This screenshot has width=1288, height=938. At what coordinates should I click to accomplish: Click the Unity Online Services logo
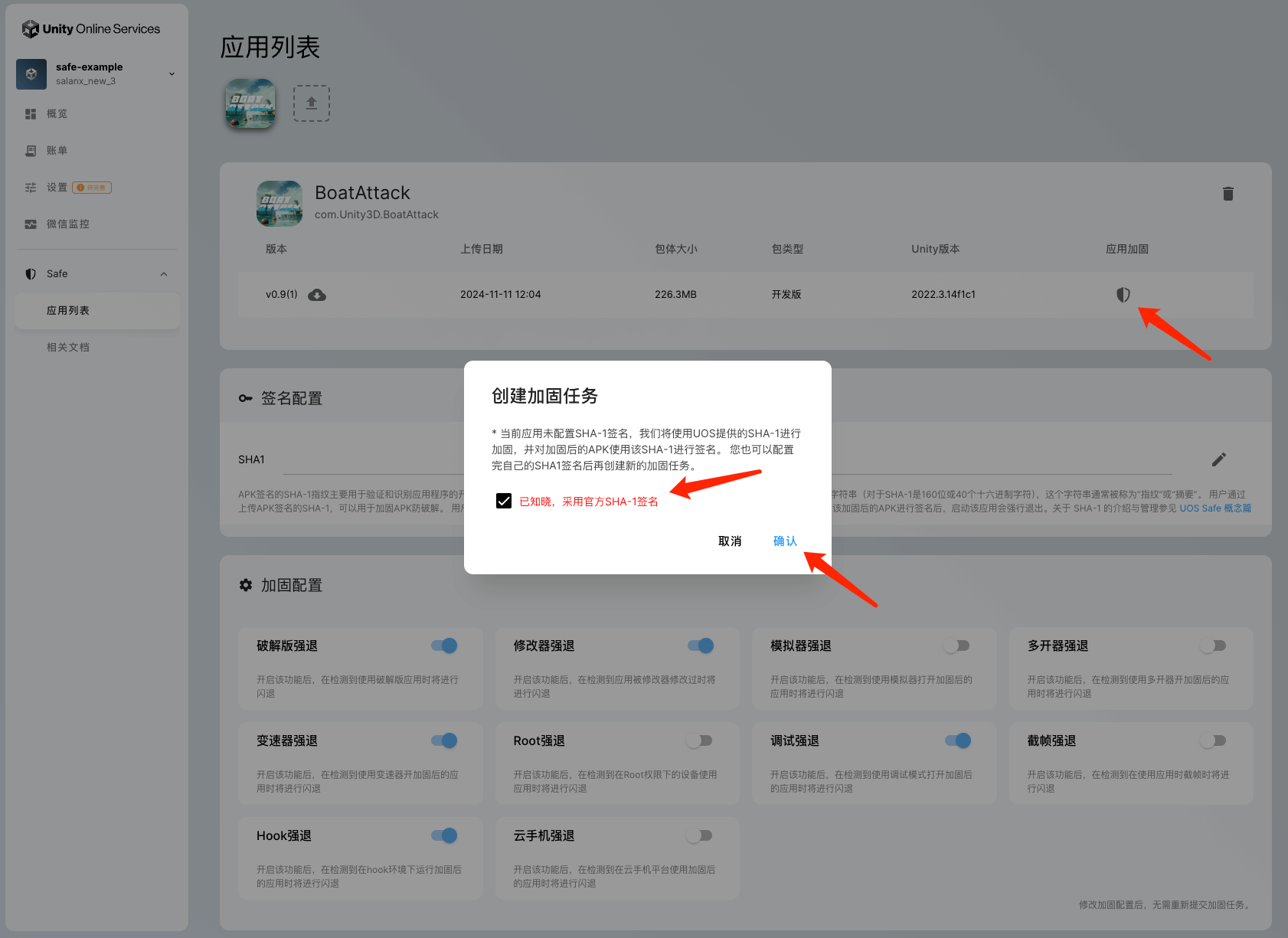91,29
